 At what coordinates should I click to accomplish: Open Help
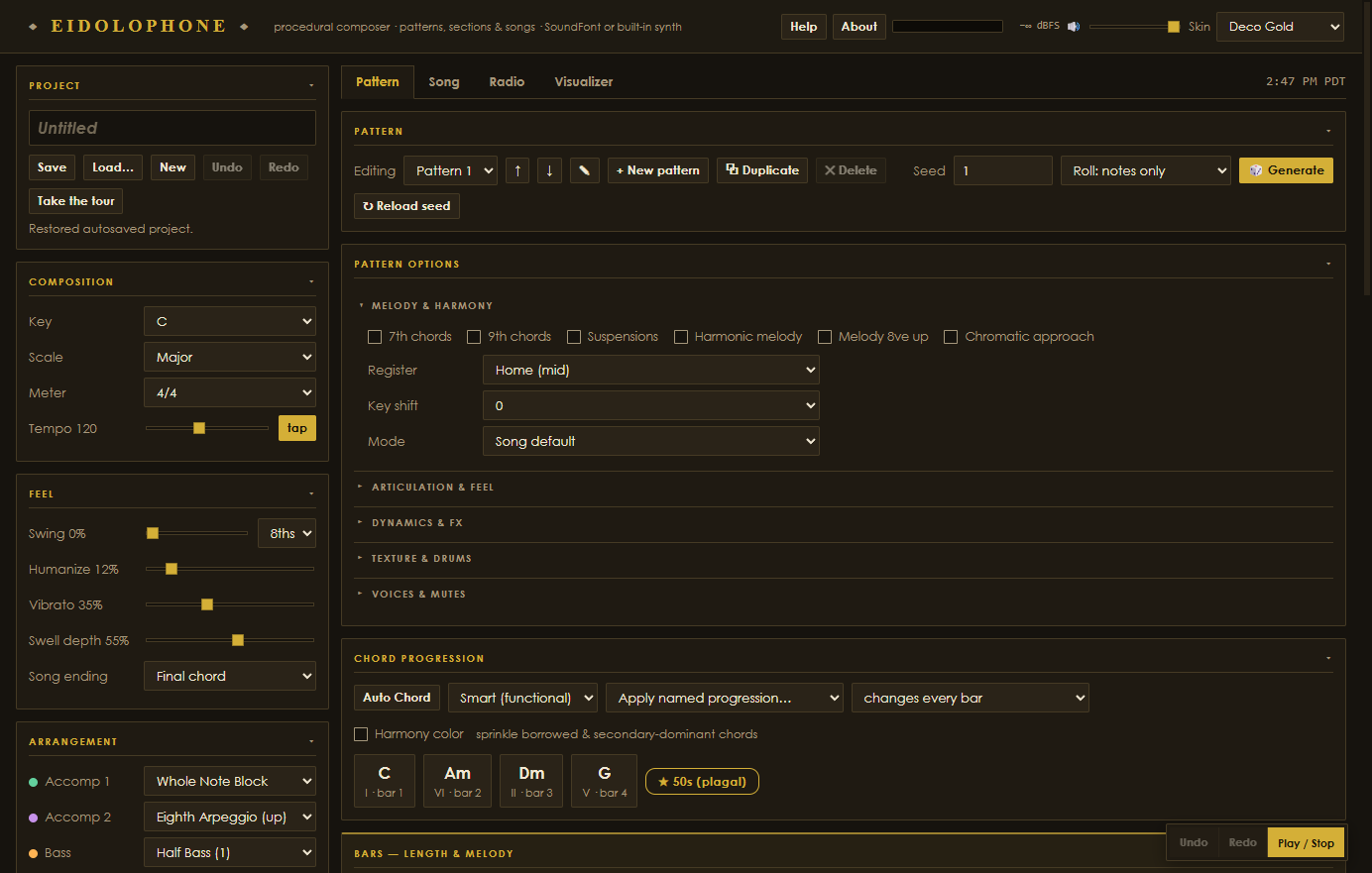(804, 27)
